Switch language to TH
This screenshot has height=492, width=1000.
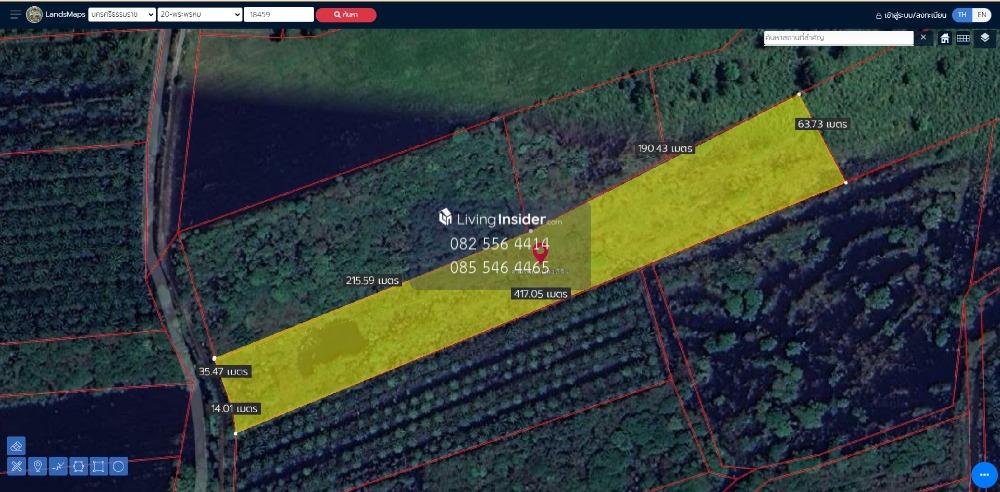[x=961, y=15]
